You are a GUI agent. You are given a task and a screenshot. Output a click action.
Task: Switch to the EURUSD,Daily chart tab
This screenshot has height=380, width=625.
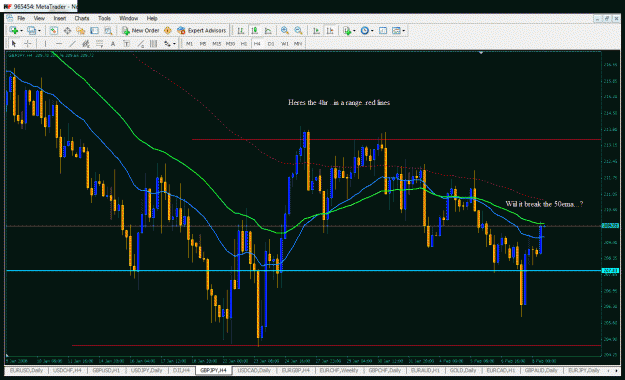[x=26, y=370]
